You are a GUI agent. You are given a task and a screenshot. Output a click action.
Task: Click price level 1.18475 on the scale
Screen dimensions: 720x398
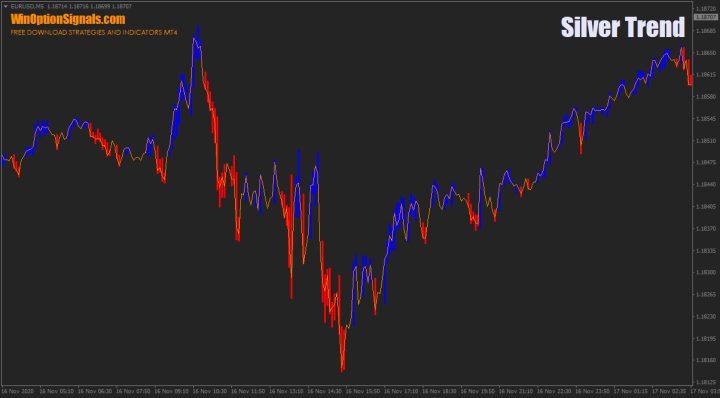pyautogui.click(x=706, y=163)
